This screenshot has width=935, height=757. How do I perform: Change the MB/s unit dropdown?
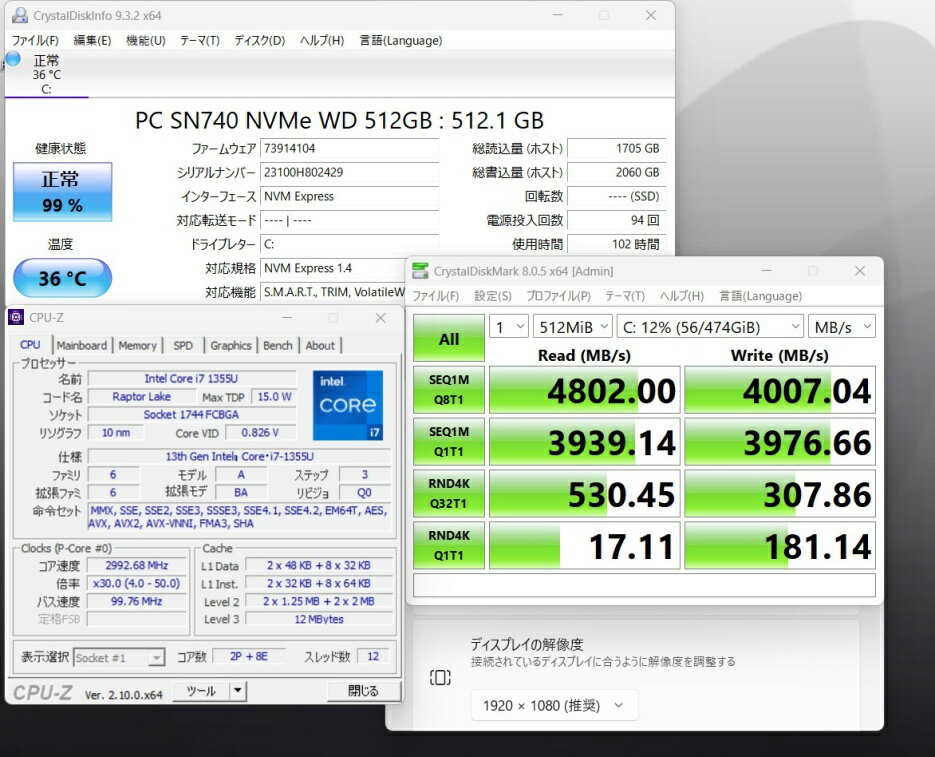pyautogui.click(x=843, y=327)
